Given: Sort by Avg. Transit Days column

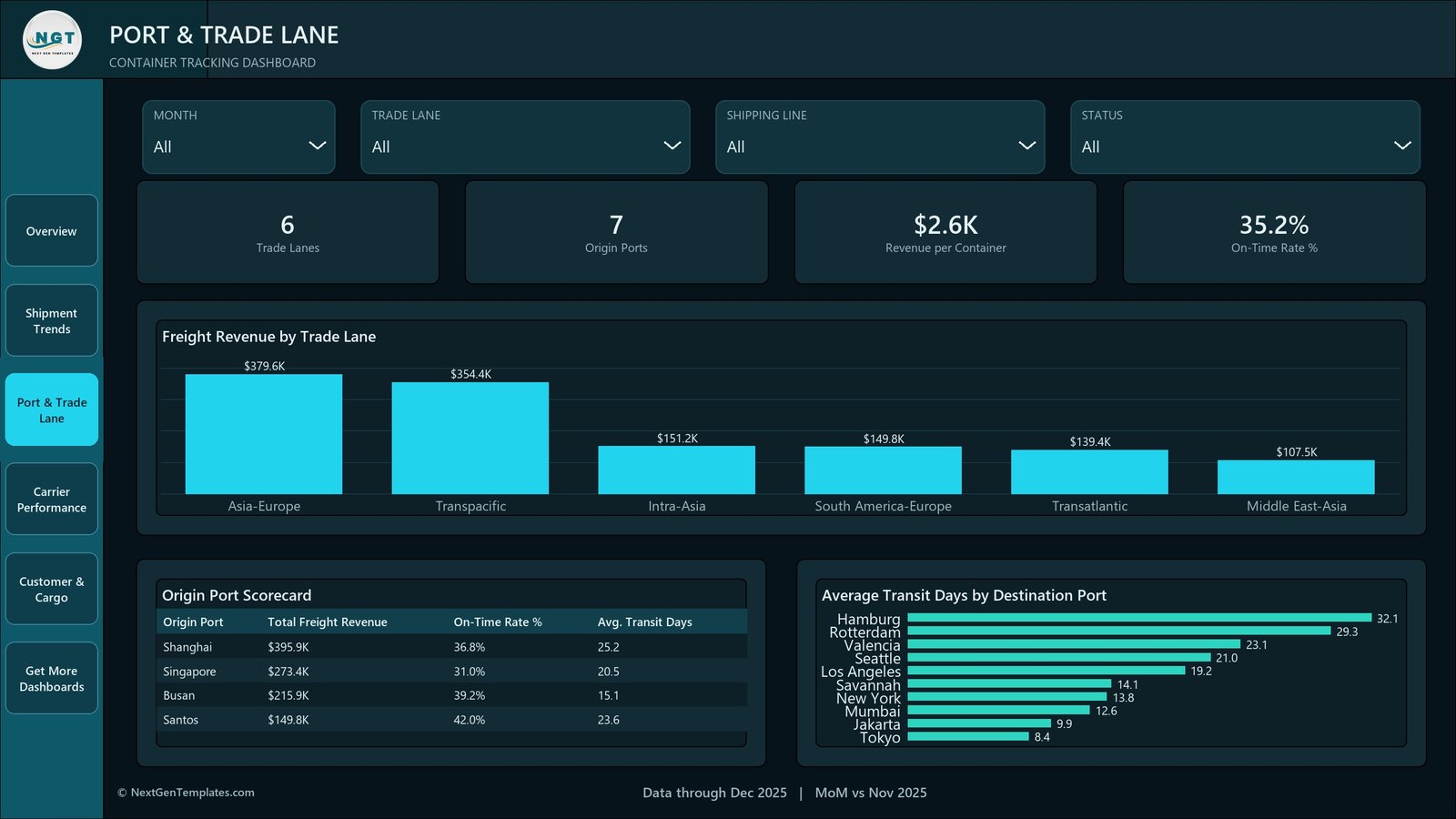Looking at the screenshot, I should 644,622.
